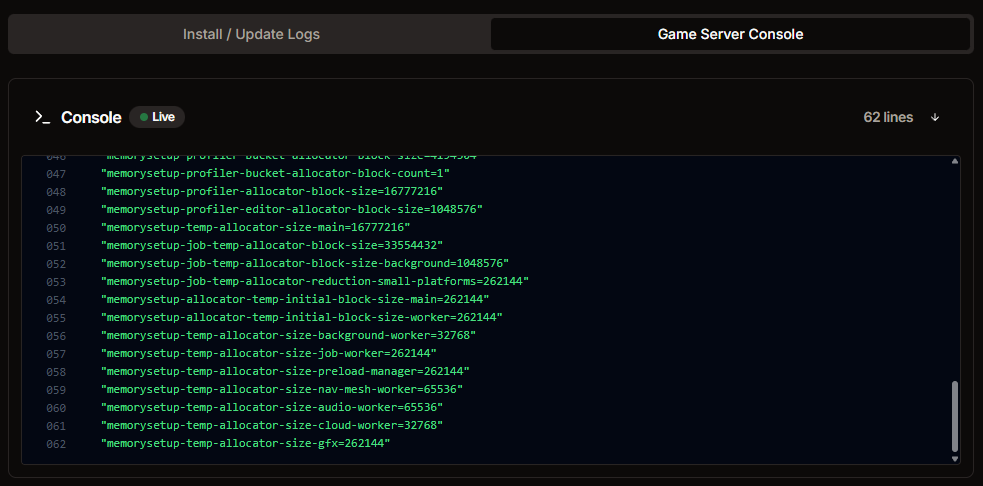Select line 050 temp-allocator-size-main=16777216
The height and width of the screenshot is (486, 983).
click(256, 227)
